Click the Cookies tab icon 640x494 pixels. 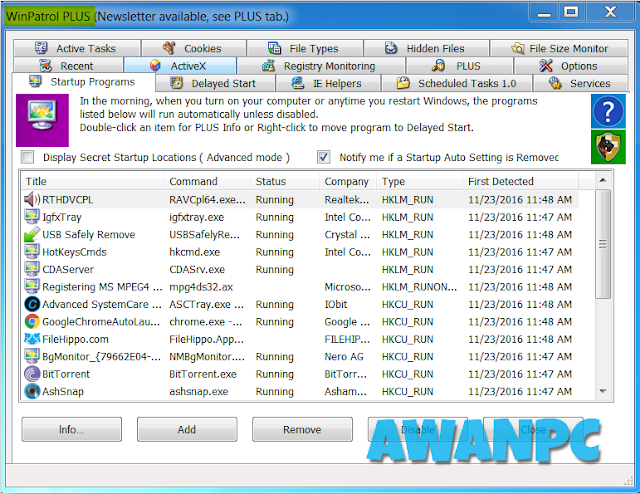point(169,48)
